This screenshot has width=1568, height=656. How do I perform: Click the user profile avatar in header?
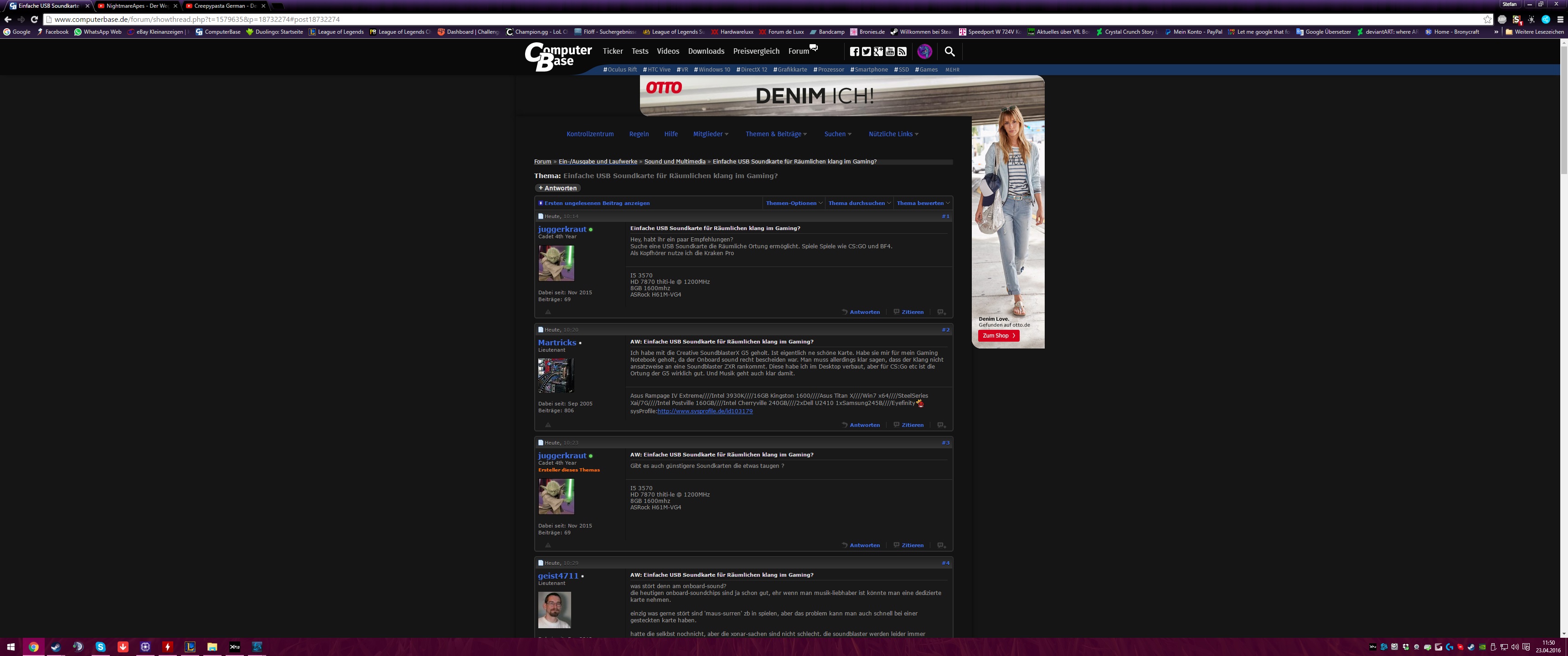click(x=924, y=52)
